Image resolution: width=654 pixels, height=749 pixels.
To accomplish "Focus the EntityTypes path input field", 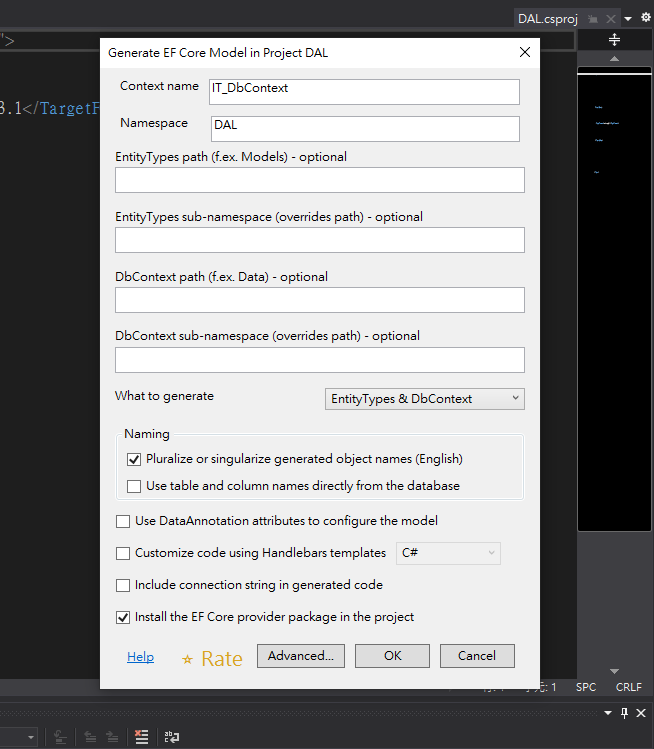I will 320,180.
